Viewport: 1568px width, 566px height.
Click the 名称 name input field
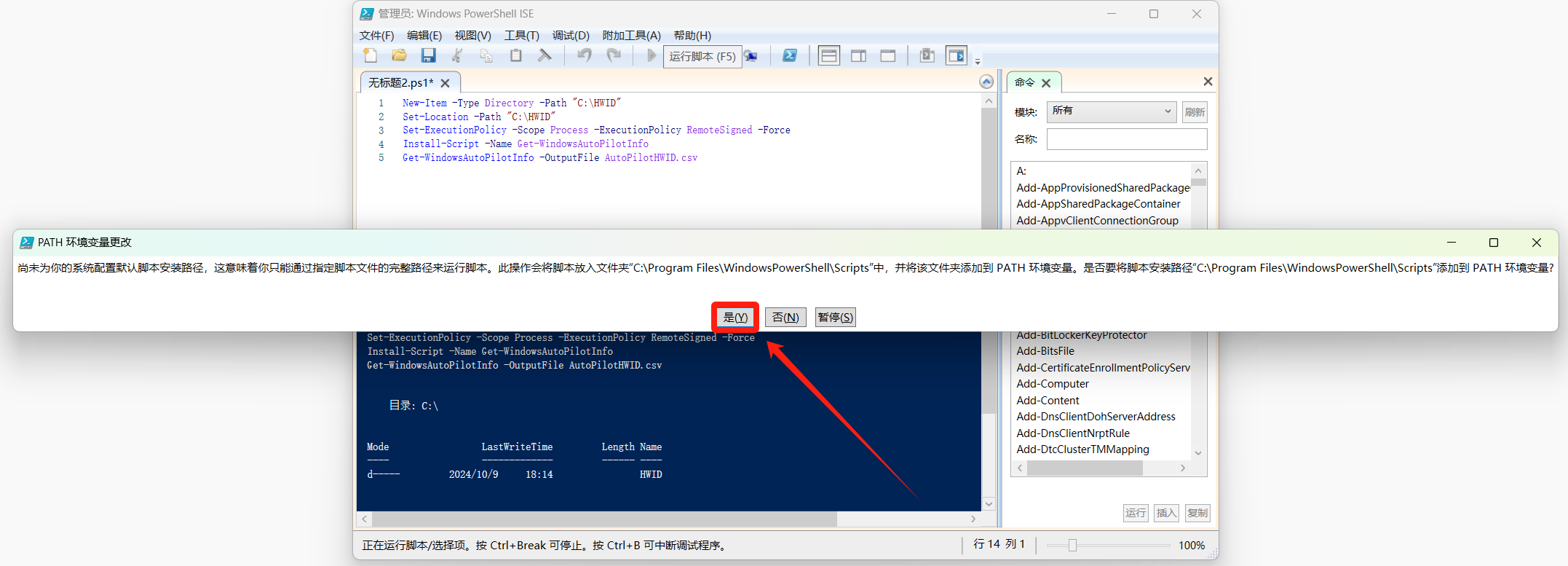(x=1126, y=139)
